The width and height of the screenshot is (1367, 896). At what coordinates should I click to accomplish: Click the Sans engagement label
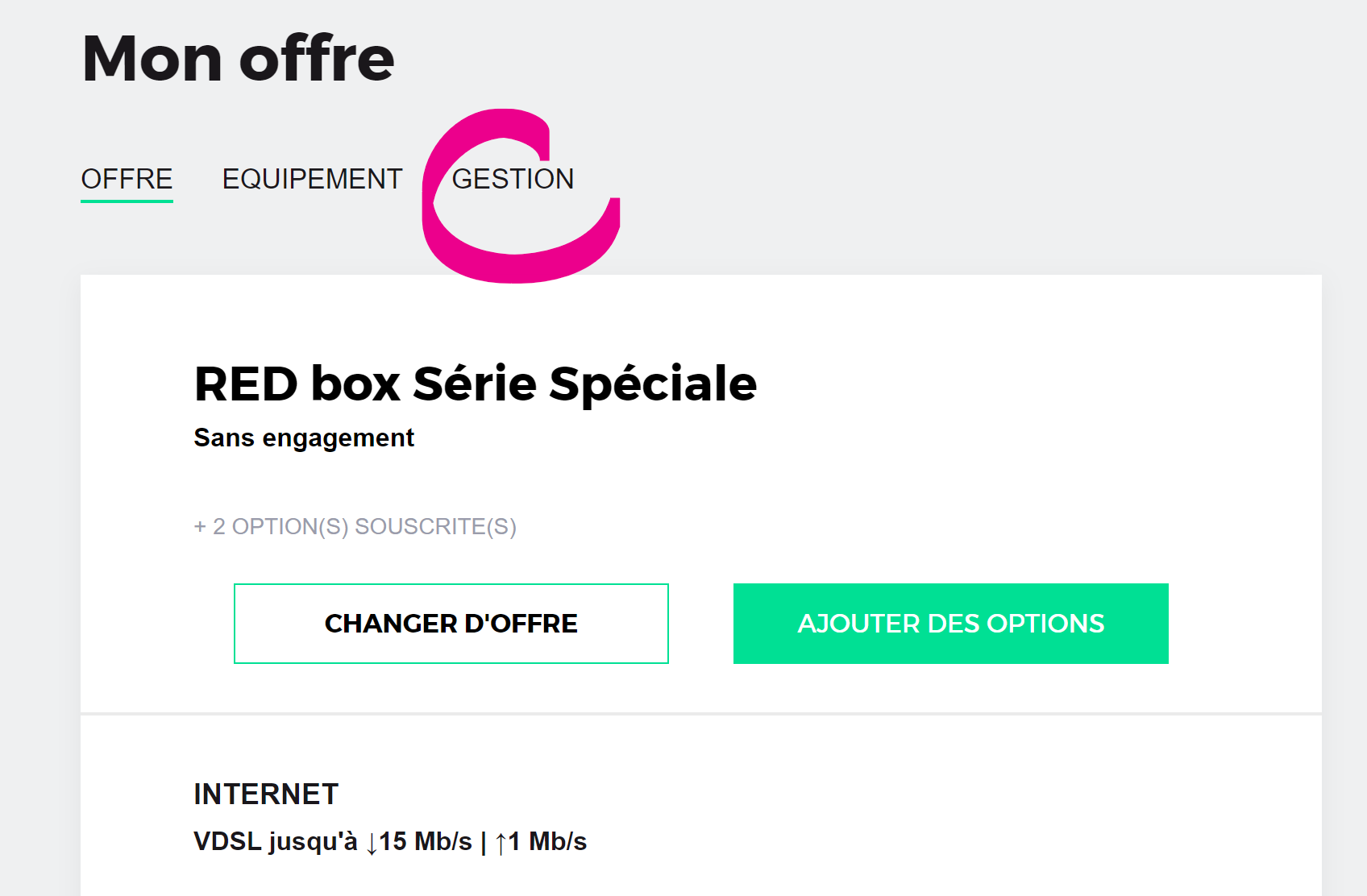point(304,438)
